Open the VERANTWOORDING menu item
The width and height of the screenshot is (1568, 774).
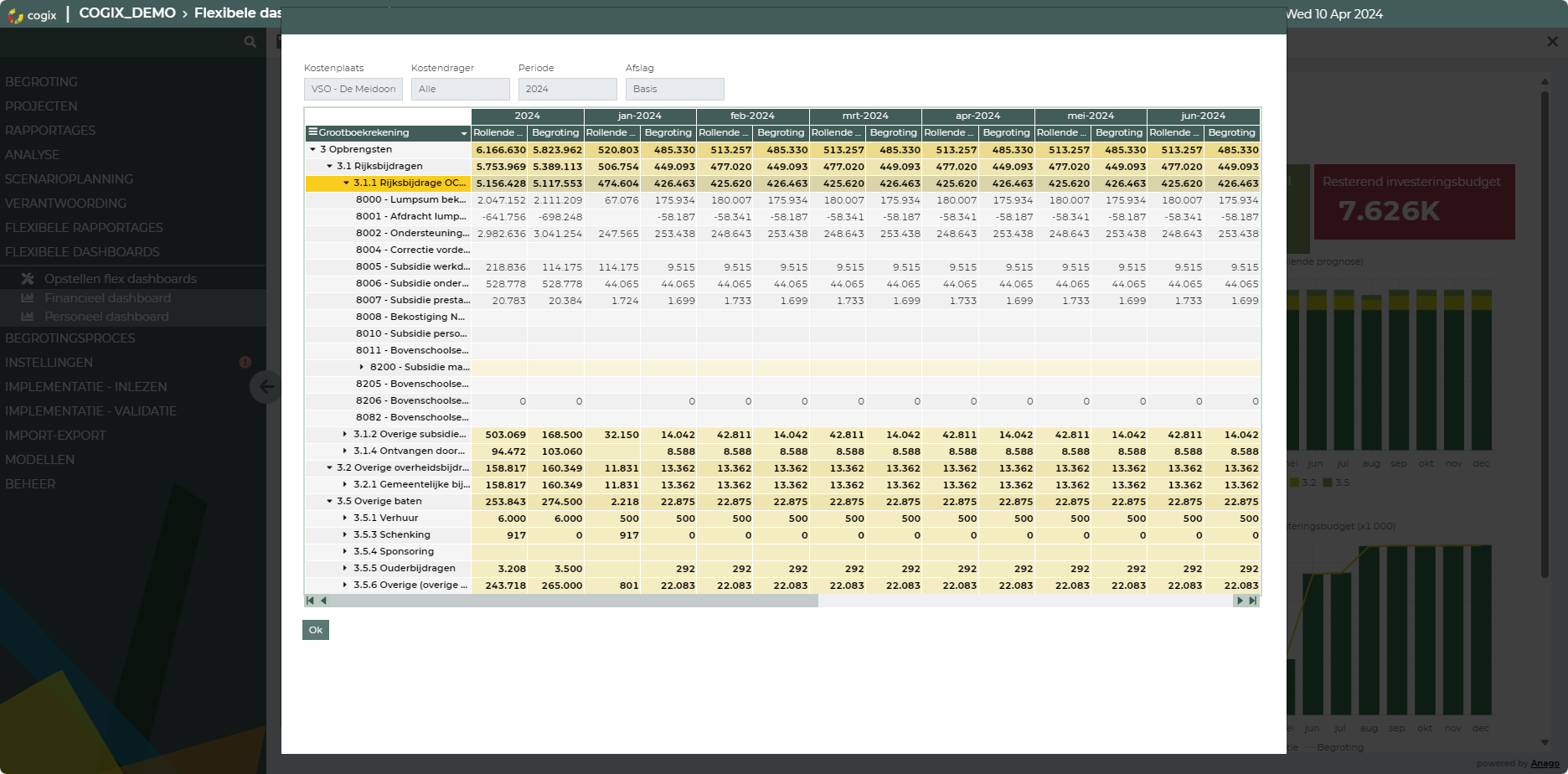65,204
